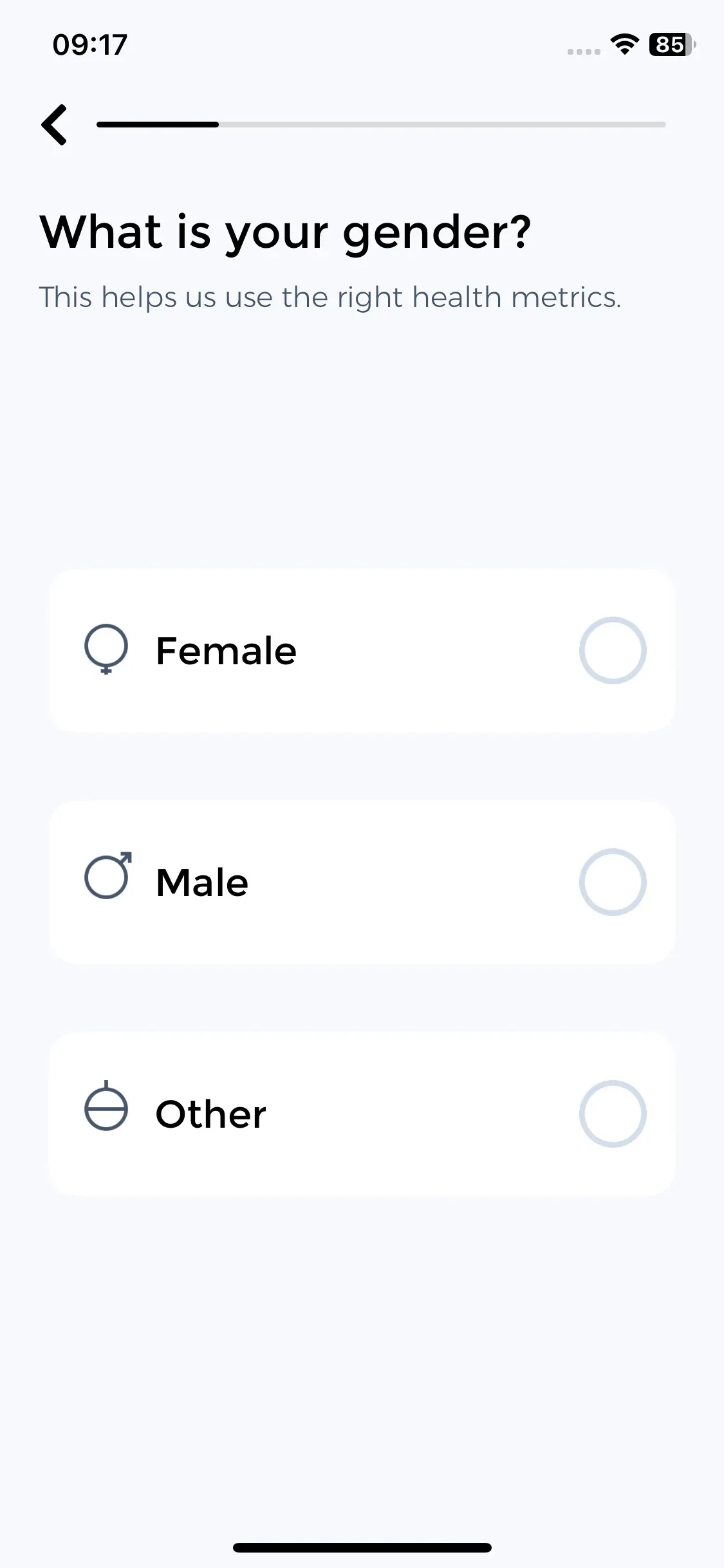Choose the Male option label
The image size is (724, 1568).
tap(202, 882)
